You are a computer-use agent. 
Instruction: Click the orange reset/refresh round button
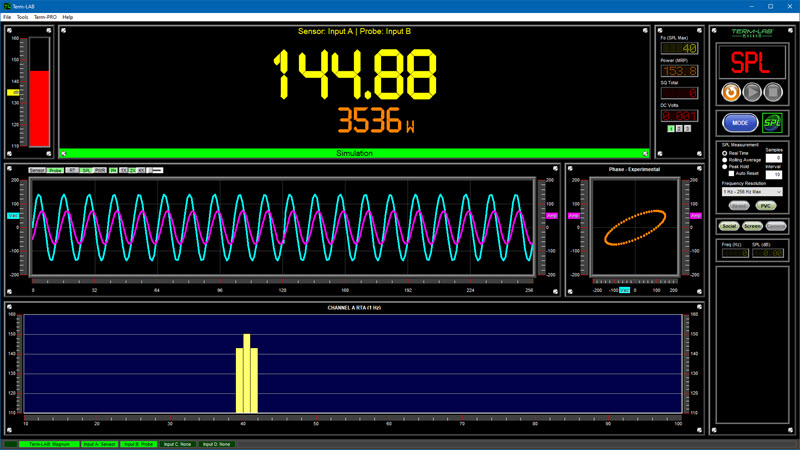[x=731, y=92]
